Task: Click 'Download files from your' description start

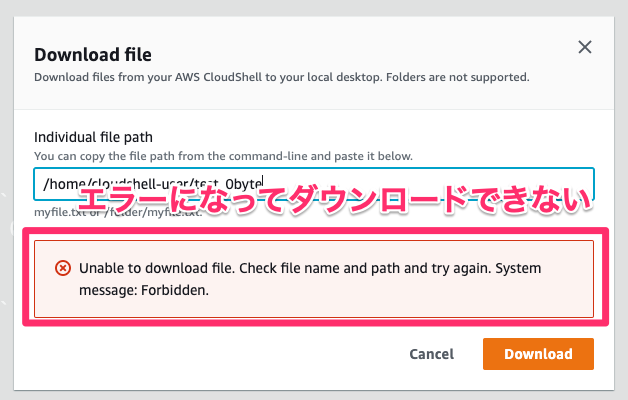Action: point(103,77)
